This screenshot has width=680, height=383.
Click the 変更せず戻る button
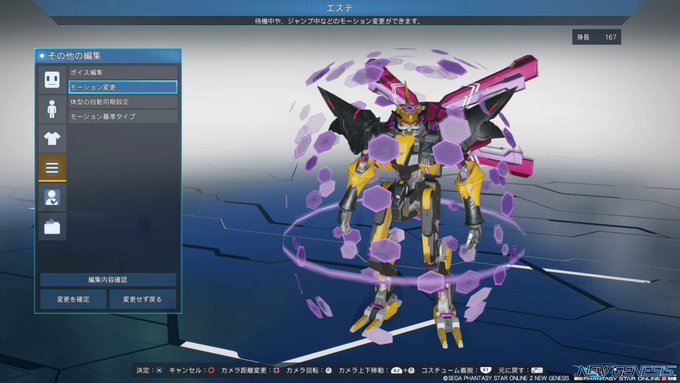143,299
